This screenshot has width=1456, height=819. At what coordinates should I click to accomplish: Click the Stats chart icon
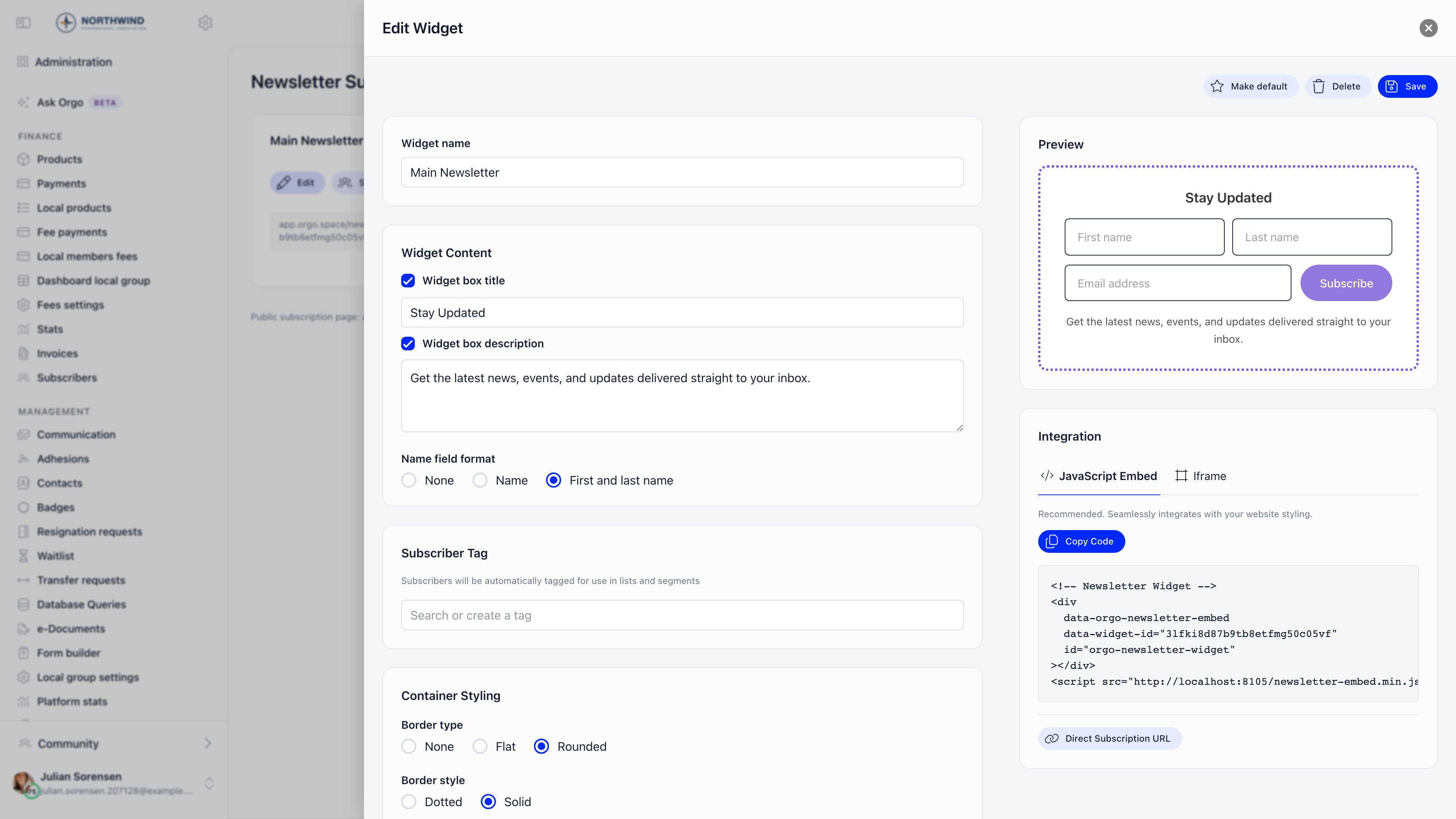click(x=23, y=329)
